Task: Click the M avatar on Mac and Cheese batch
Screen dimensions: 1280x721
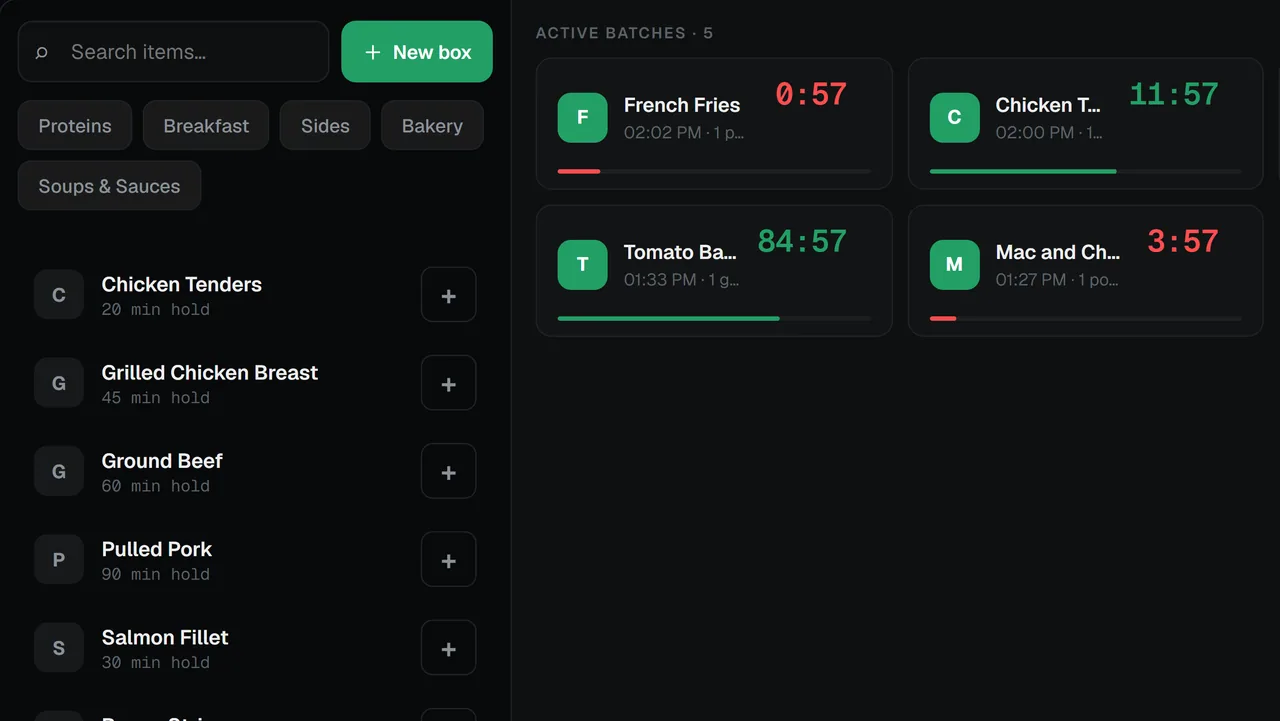Action: [x=954, y=265]
